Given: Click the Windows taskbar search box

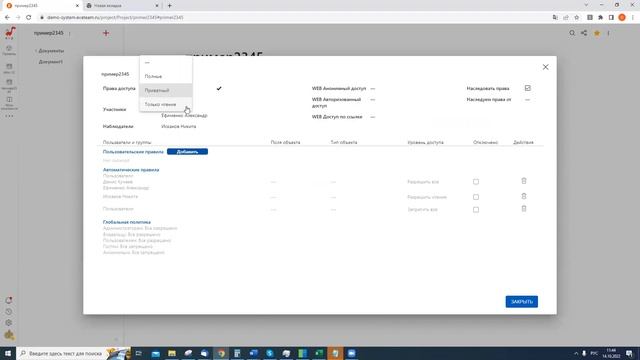Looking at the screenshot, I should click(73, 353).
